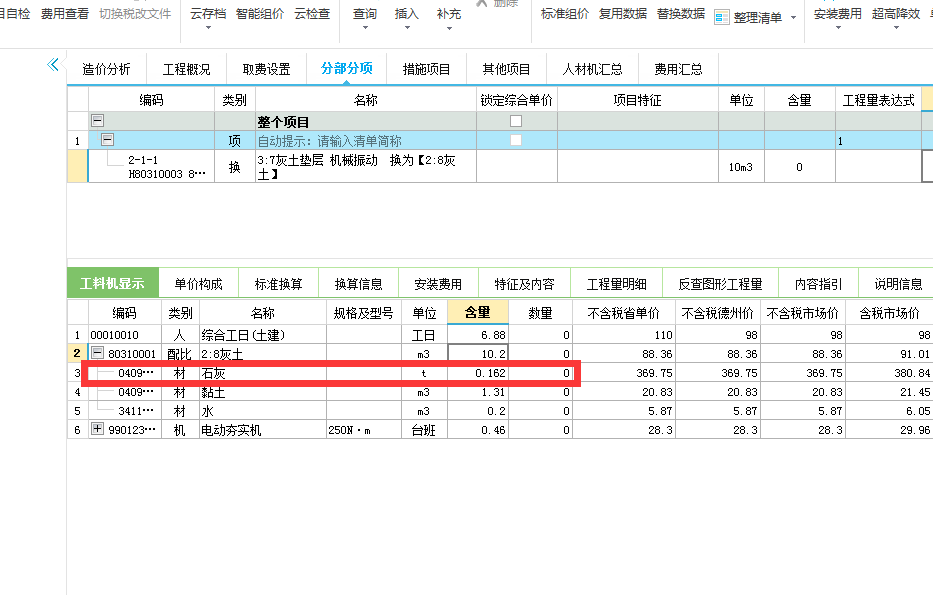Image resolution: width=933 pixels, height=595 pixels.
Task: Click the 380.84 含税市场价 cell
Action: pyautogui.click(x=890, y=373)
